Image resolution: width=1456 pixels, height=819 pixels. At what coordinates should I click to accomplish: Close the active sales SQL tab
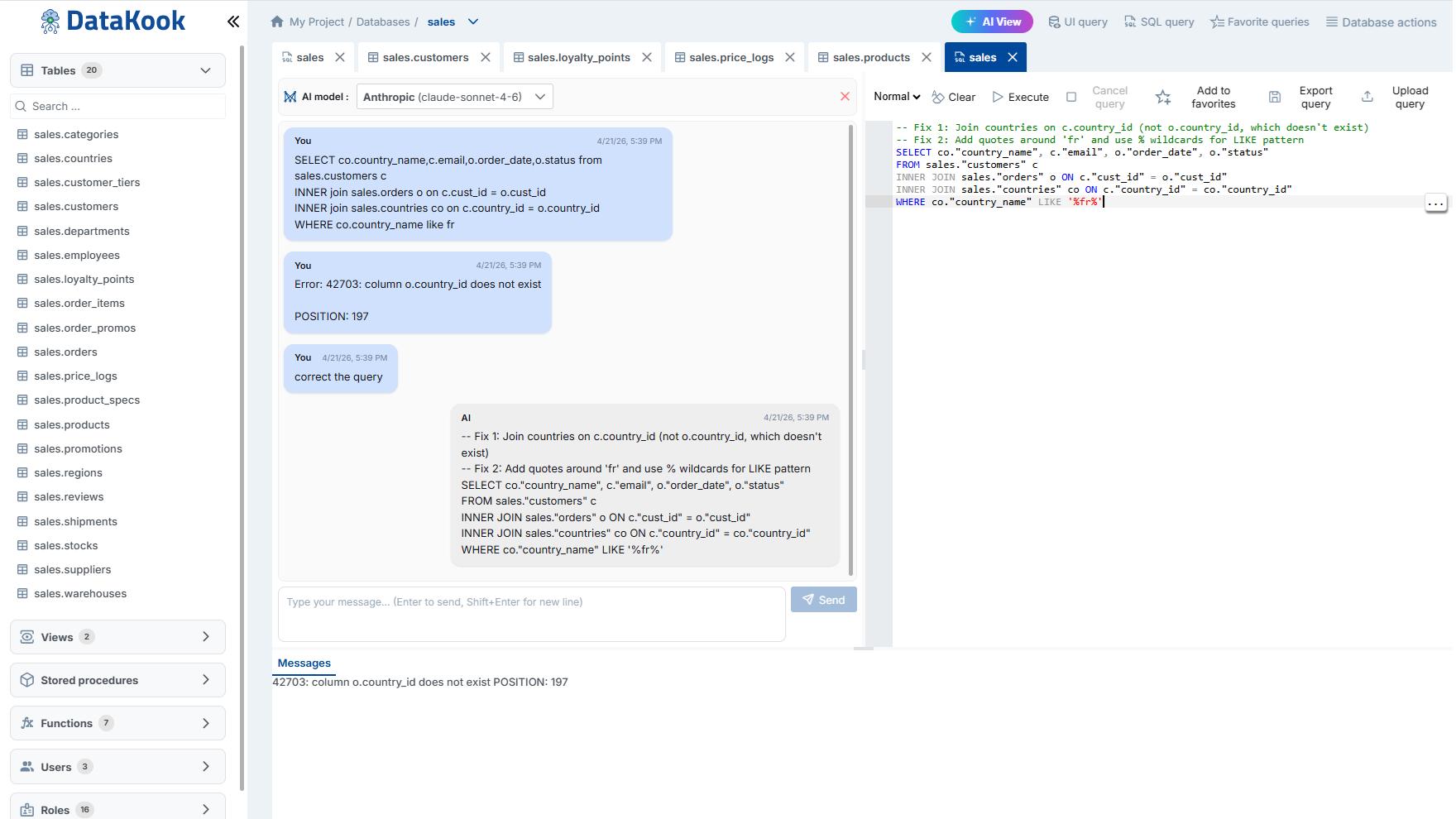point(1013,57)
